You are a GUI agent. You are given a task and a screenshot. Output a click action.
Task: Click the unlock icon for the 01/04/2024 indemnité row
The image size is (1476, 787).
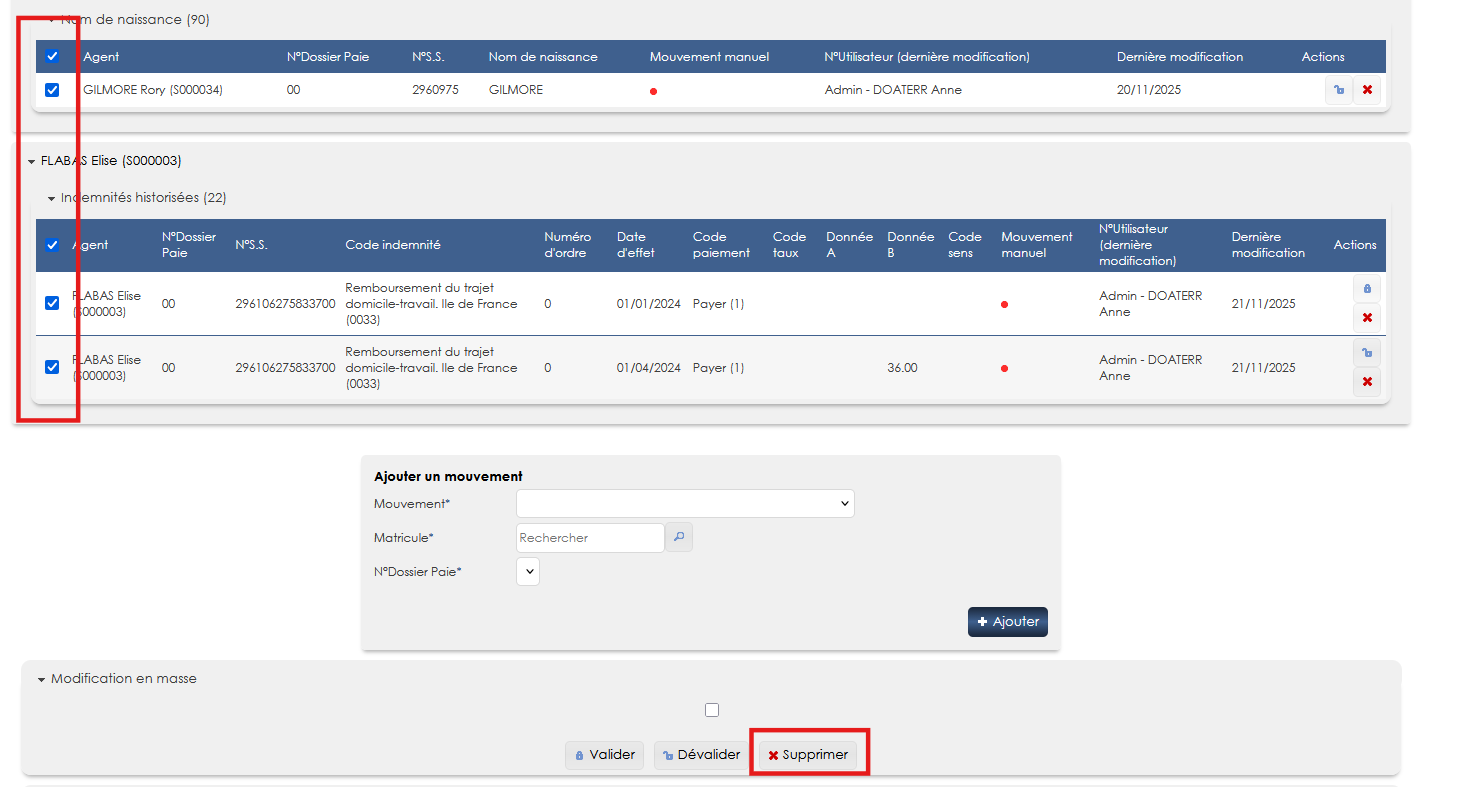click(1367, 352)
